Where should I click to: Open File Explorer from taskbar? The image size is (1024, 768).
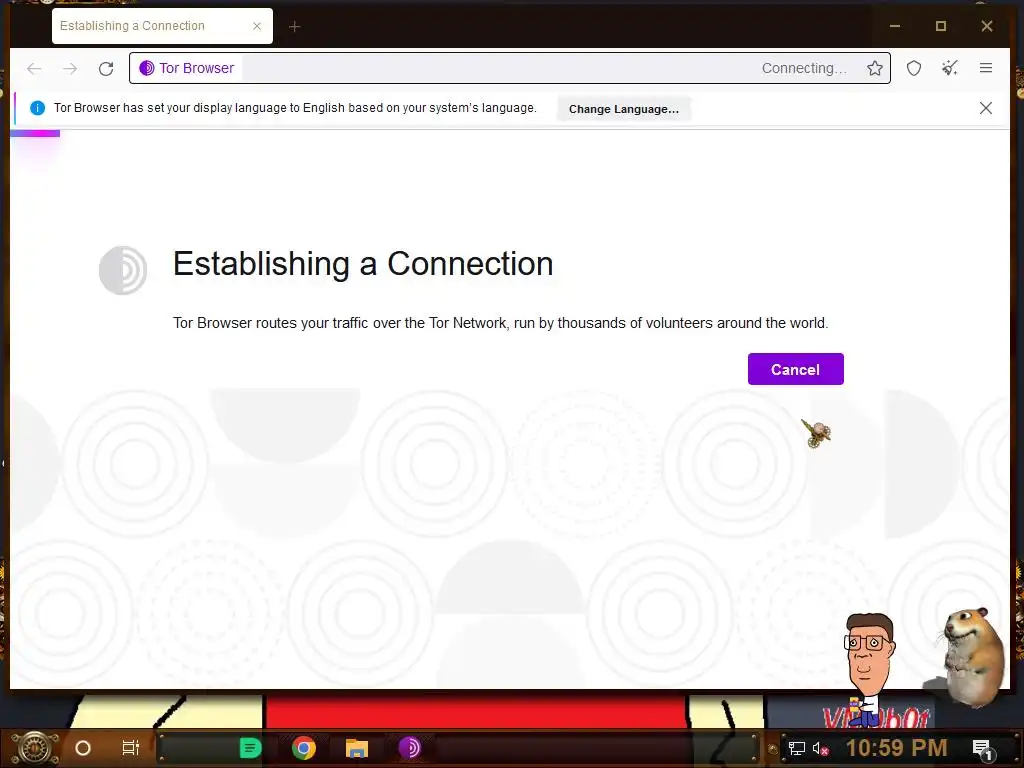tap(357, 748)
